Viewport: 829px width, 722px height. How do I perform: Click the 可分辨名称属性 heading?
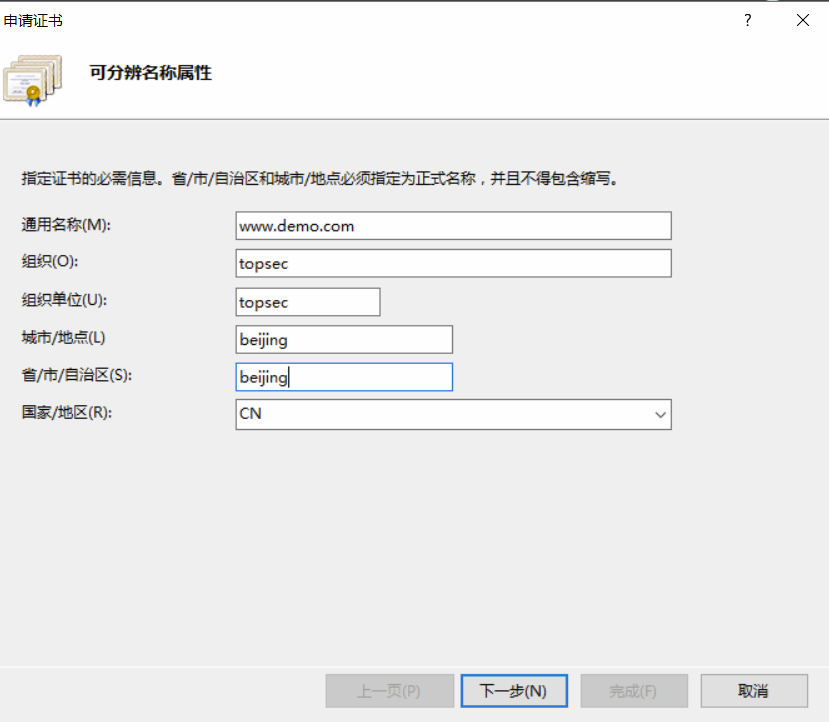point(151,72)
